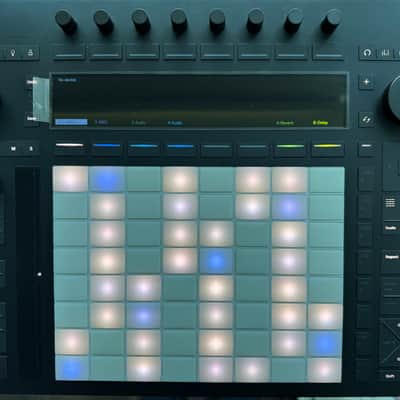
Task: Tap the blue track button under 2 MIDI
Action: point(107,148)
